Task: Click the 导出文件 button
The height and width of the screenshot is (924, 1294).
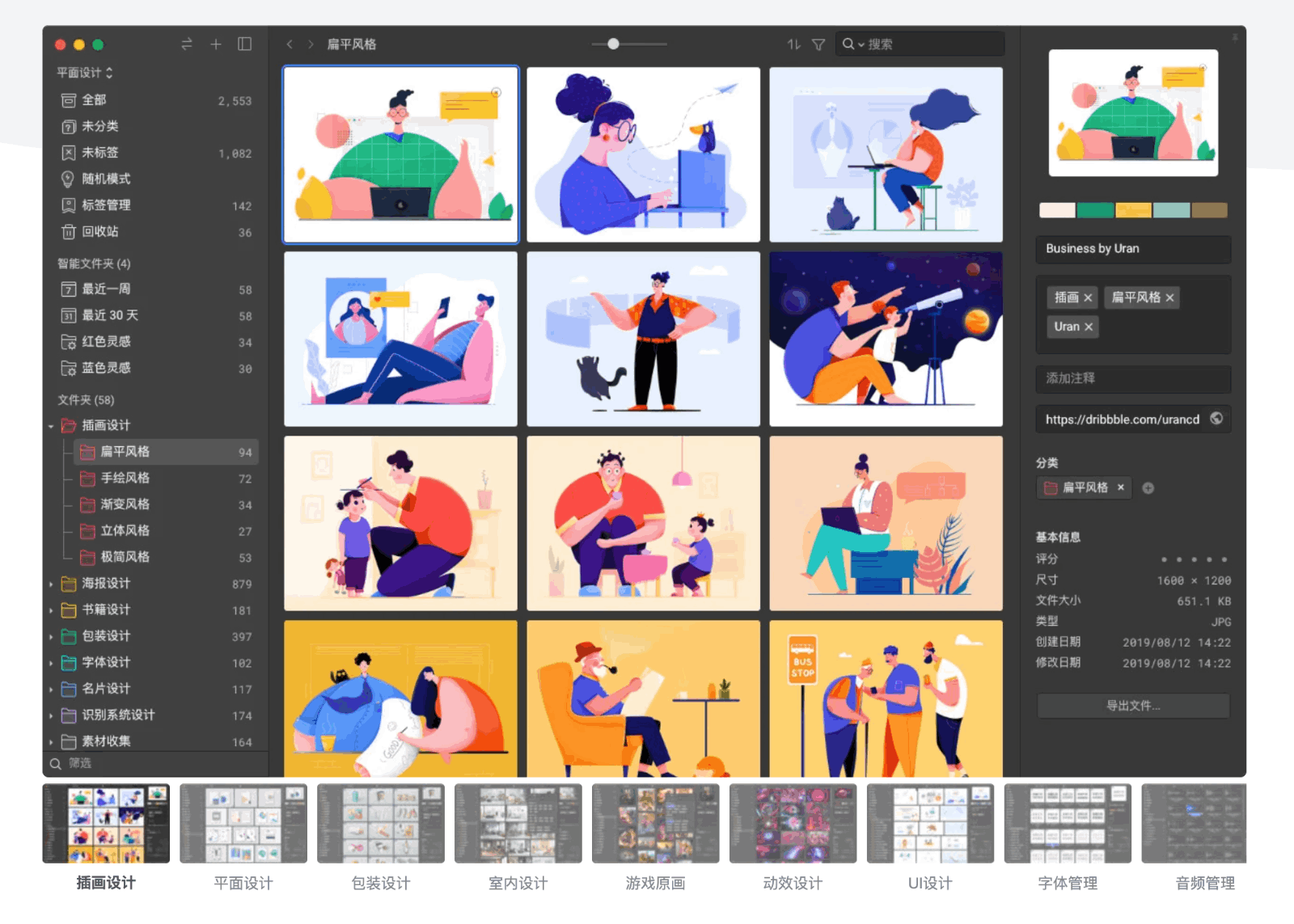Action: (x=1133, y=706)
